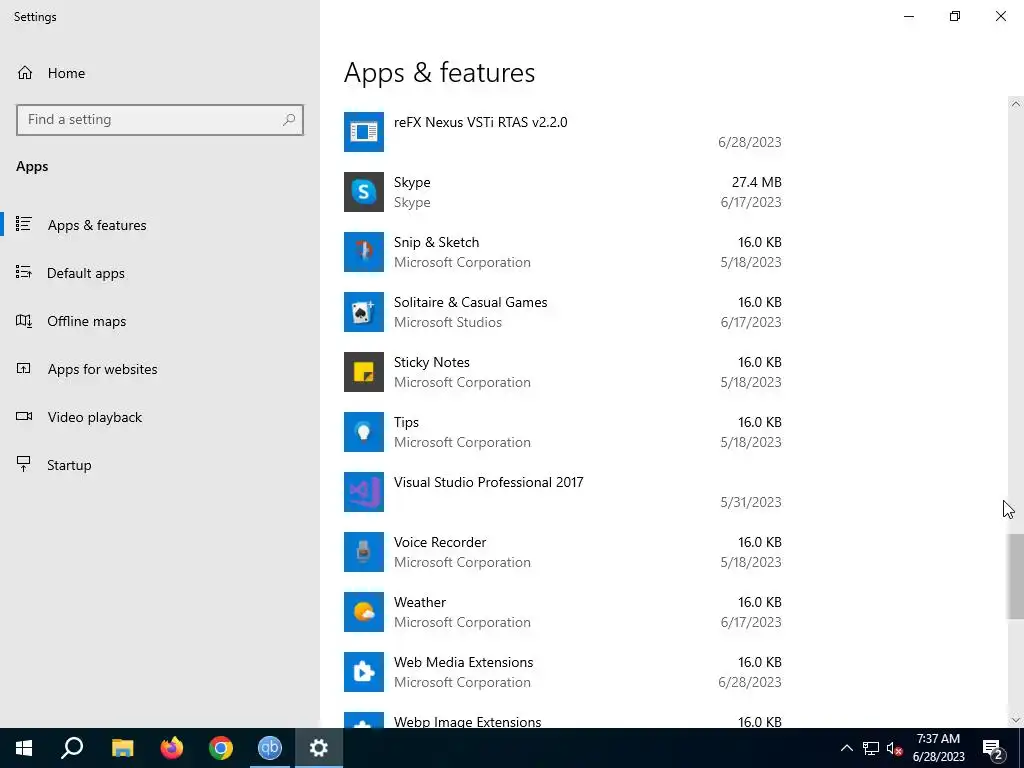Click the Skype app icon
The height and width of the screenshot is (768, 1024).
pos(364,192)
